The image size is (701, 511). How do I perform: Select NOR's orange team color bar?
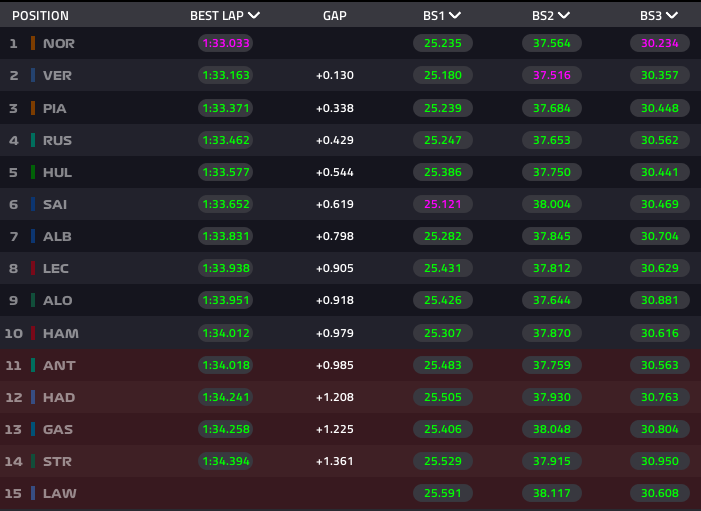point(33,44)
